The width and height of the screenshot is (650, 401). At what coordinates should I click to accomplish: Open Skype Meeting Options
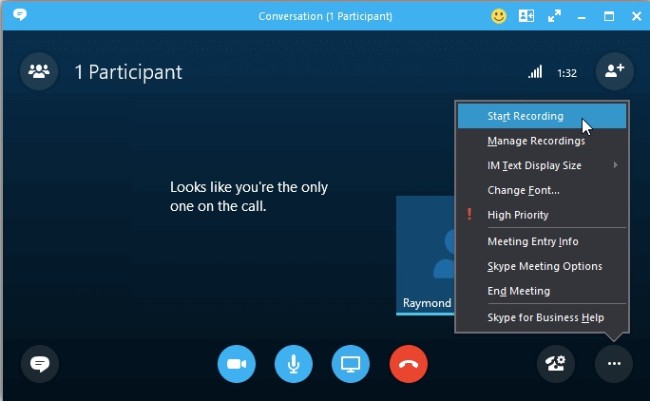[x=542, y=266]
